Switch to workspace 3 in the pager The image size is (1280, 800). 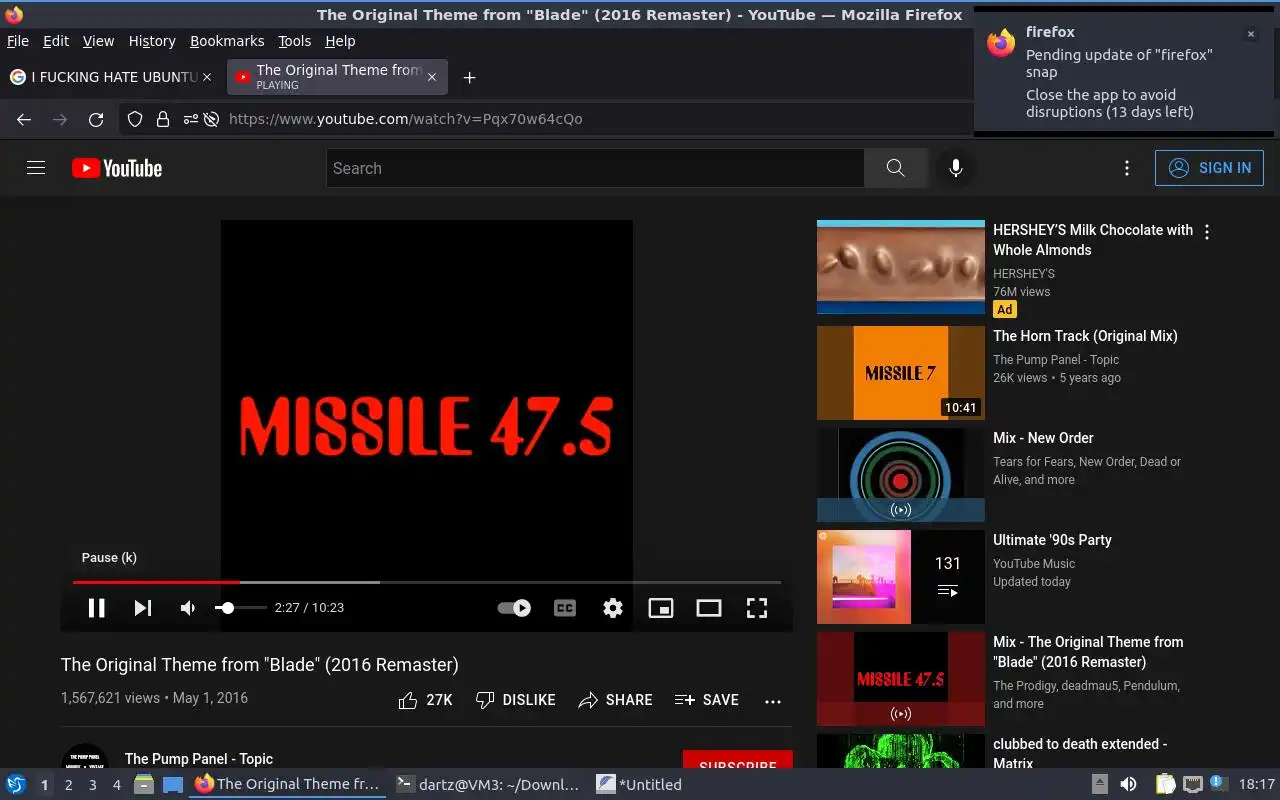pyautogui.click(x=92, y=785)
